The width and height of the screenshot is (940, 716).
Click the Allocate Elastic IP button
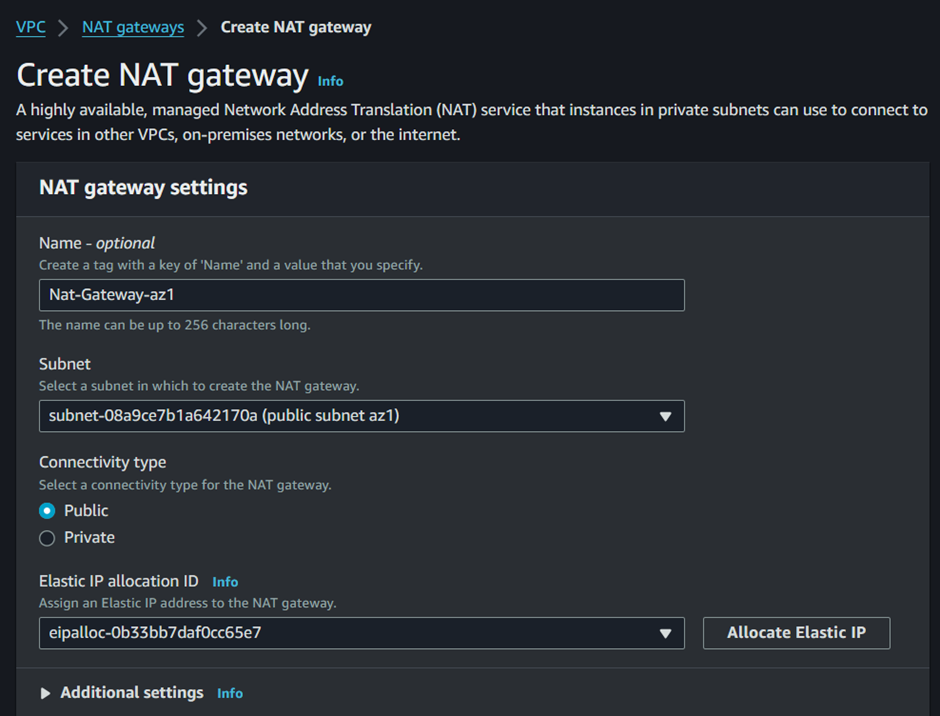[x=796, y=633]
